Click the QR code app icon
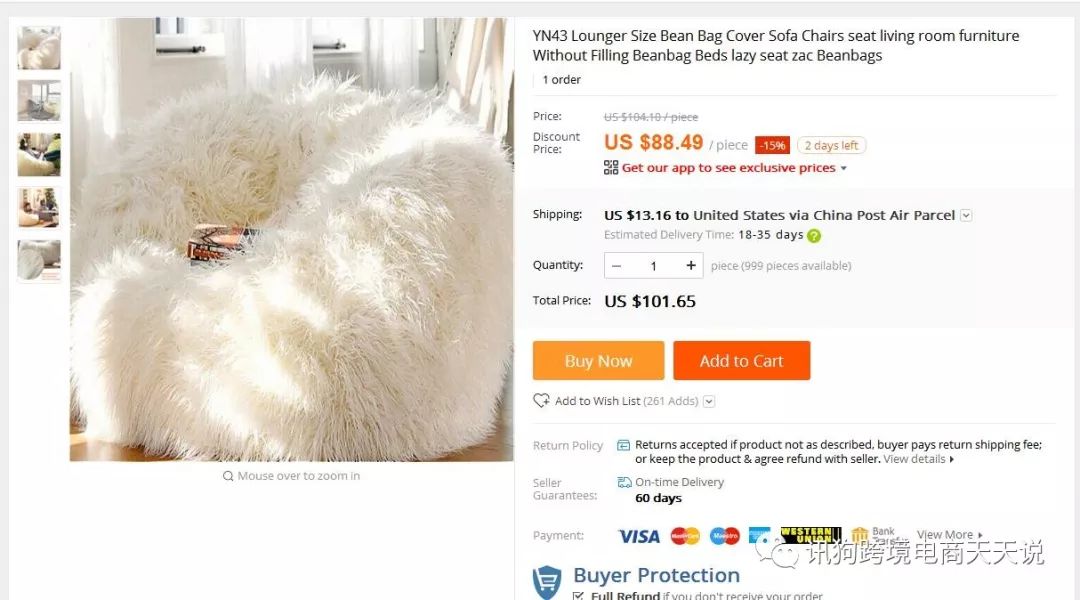 pos(611,168)
